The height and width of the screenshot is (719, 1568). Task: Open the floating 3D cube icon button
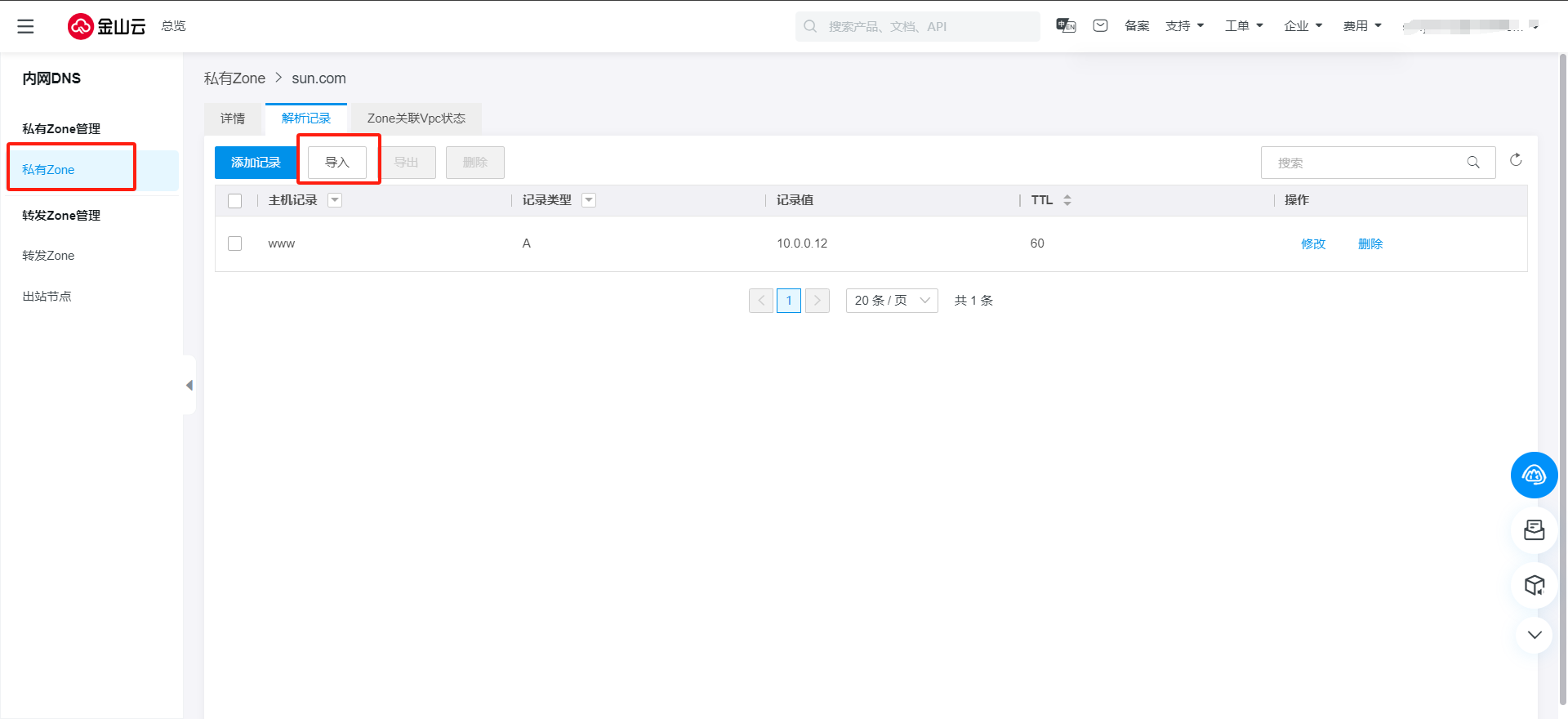(1534, 585)
